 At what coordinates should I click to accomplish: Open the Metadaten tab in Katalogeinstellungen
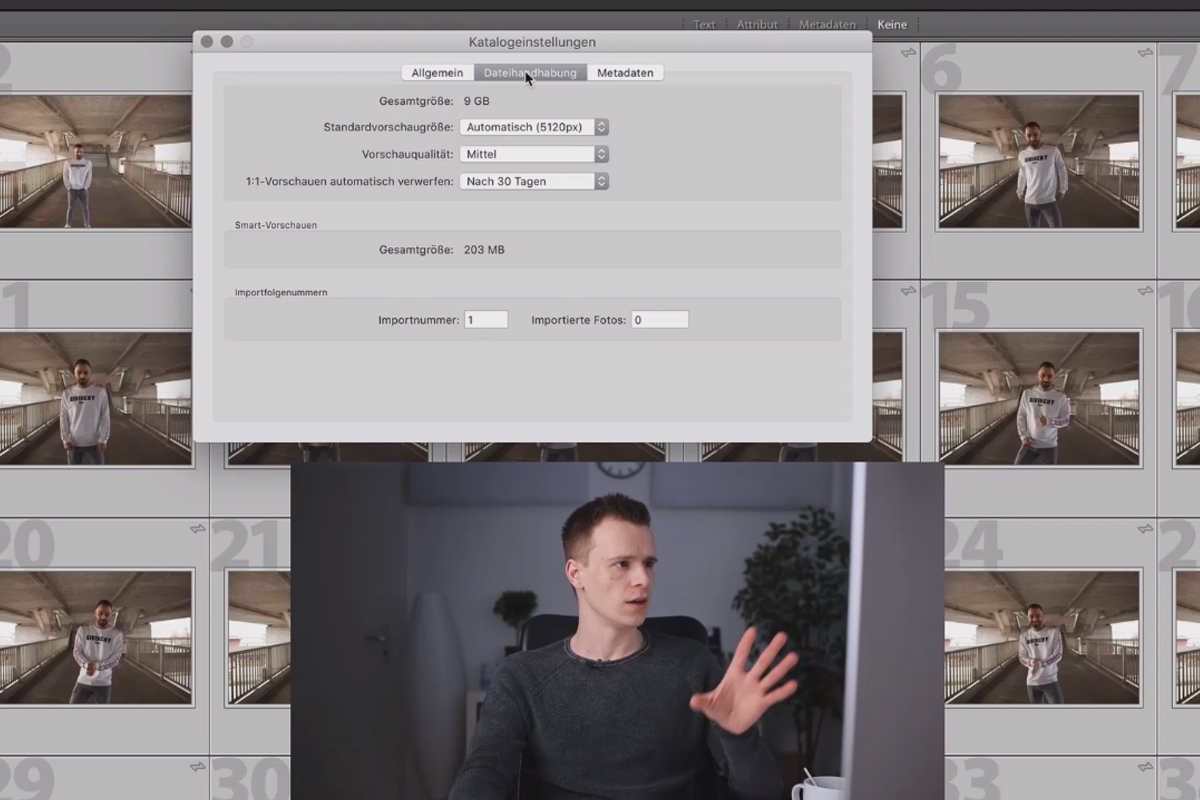point(625,73)
